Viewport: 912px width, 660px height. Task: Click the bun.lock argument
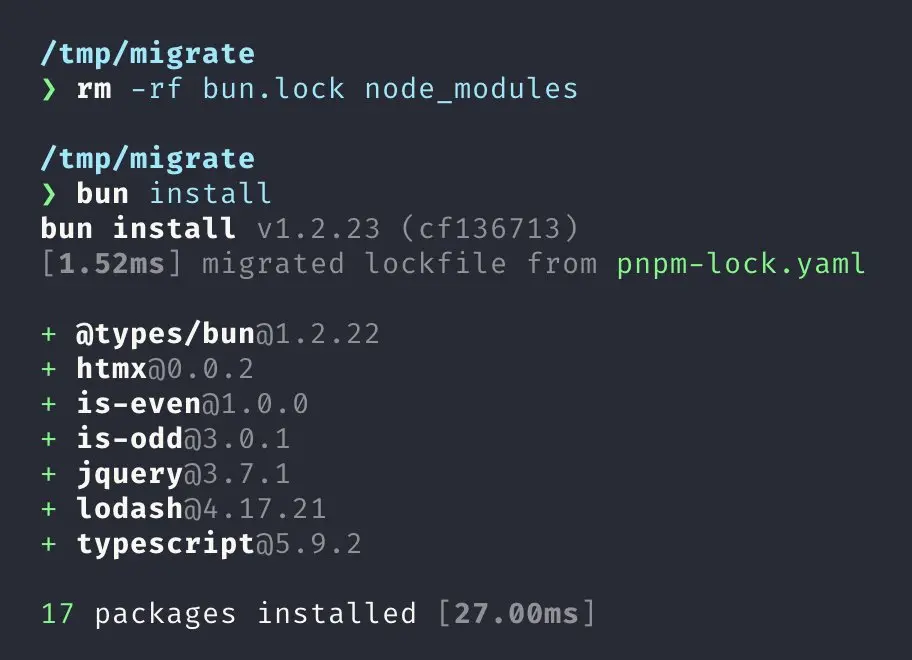tap(273, 89)
